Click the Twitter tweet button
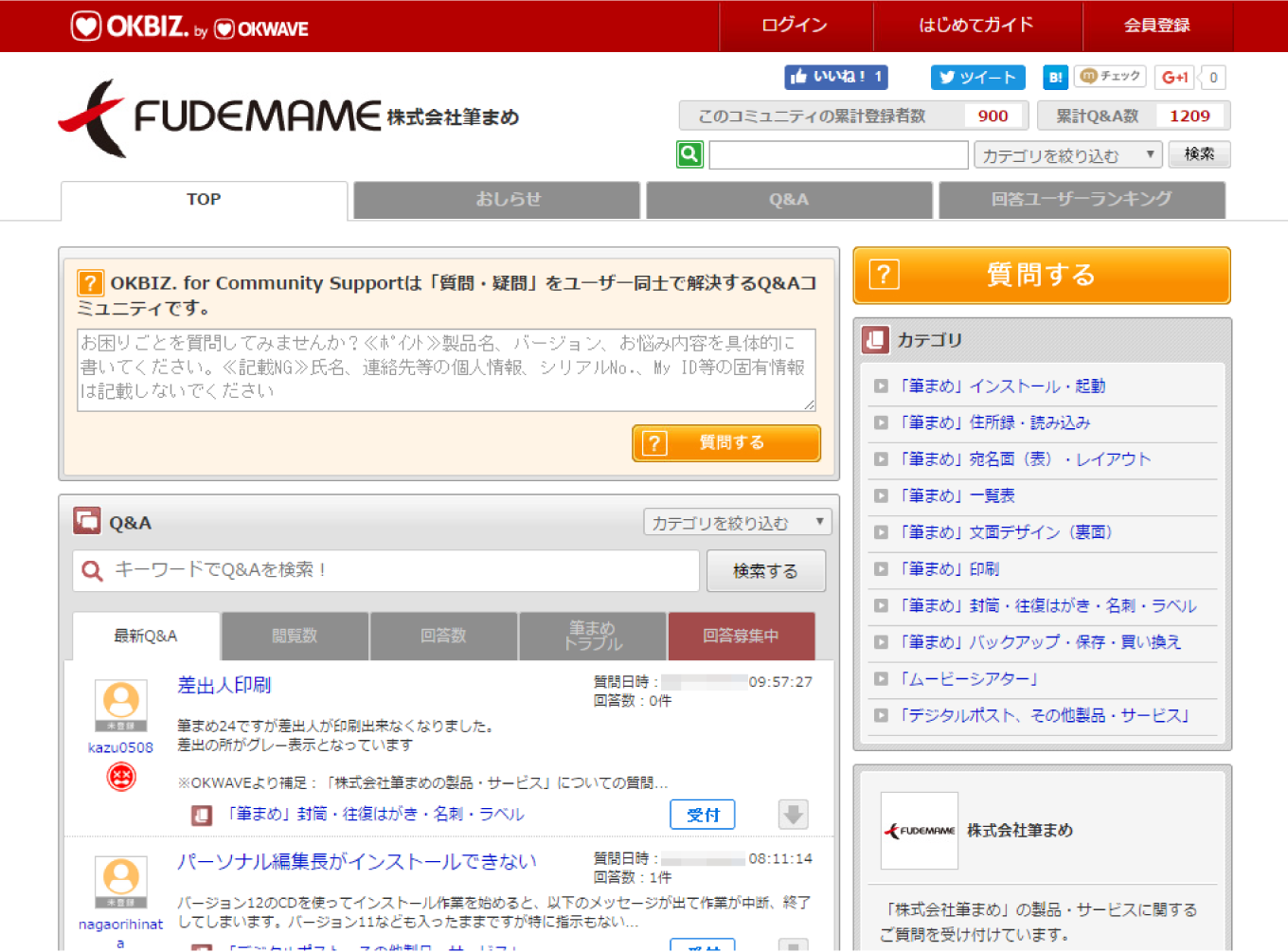 pos(977,77)
